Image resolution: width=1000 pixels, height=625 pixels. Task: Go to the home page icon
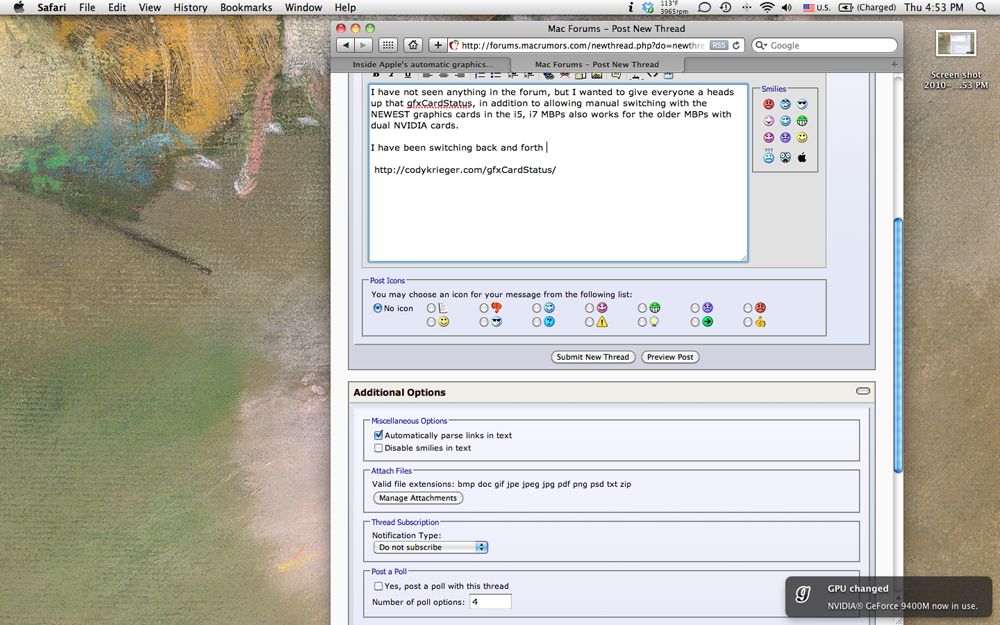pos(413,45)
